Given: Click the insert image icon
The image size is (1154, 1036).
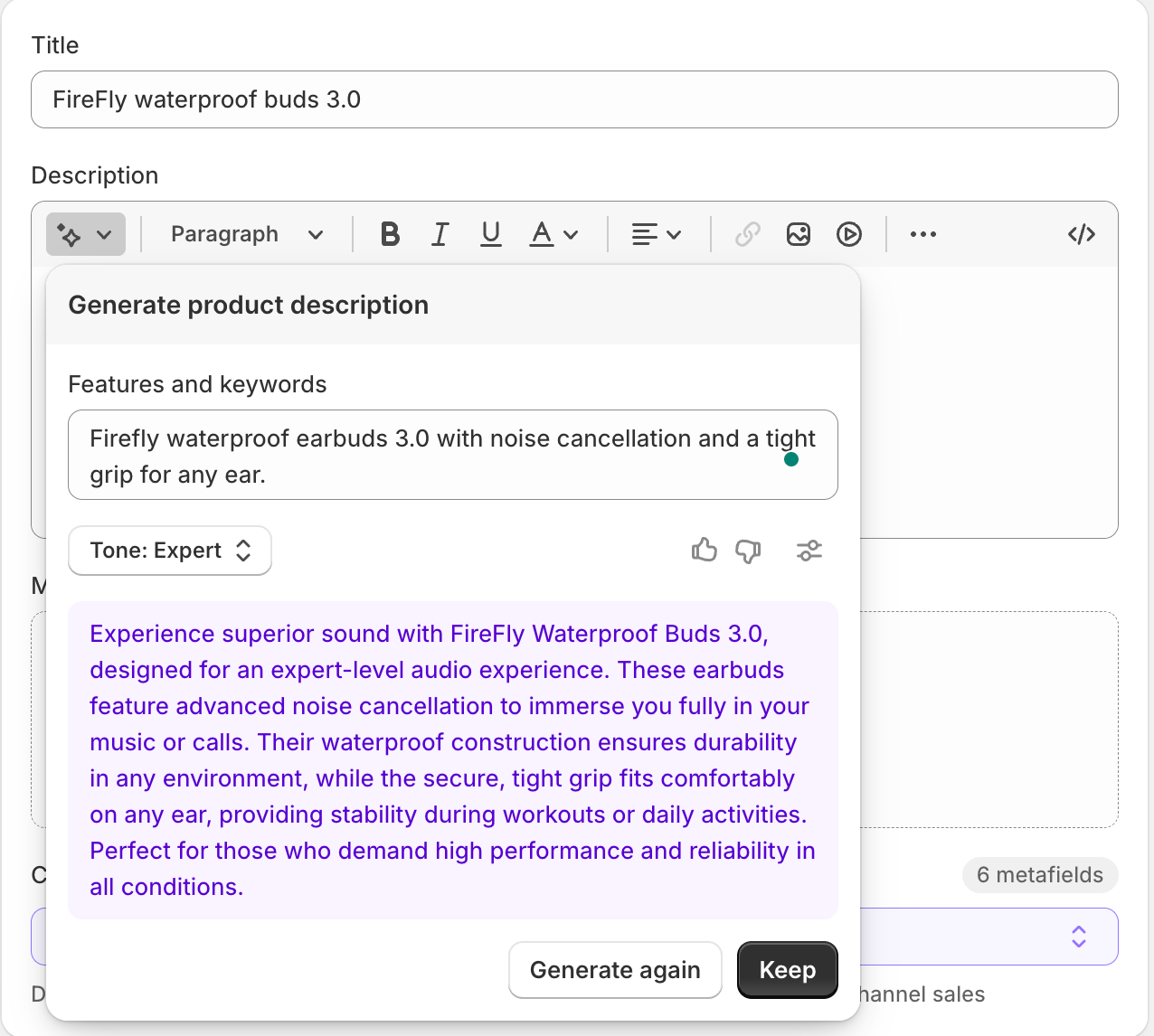Looking at the screenshot, I should pyautogui.click(x=799, y=234).
